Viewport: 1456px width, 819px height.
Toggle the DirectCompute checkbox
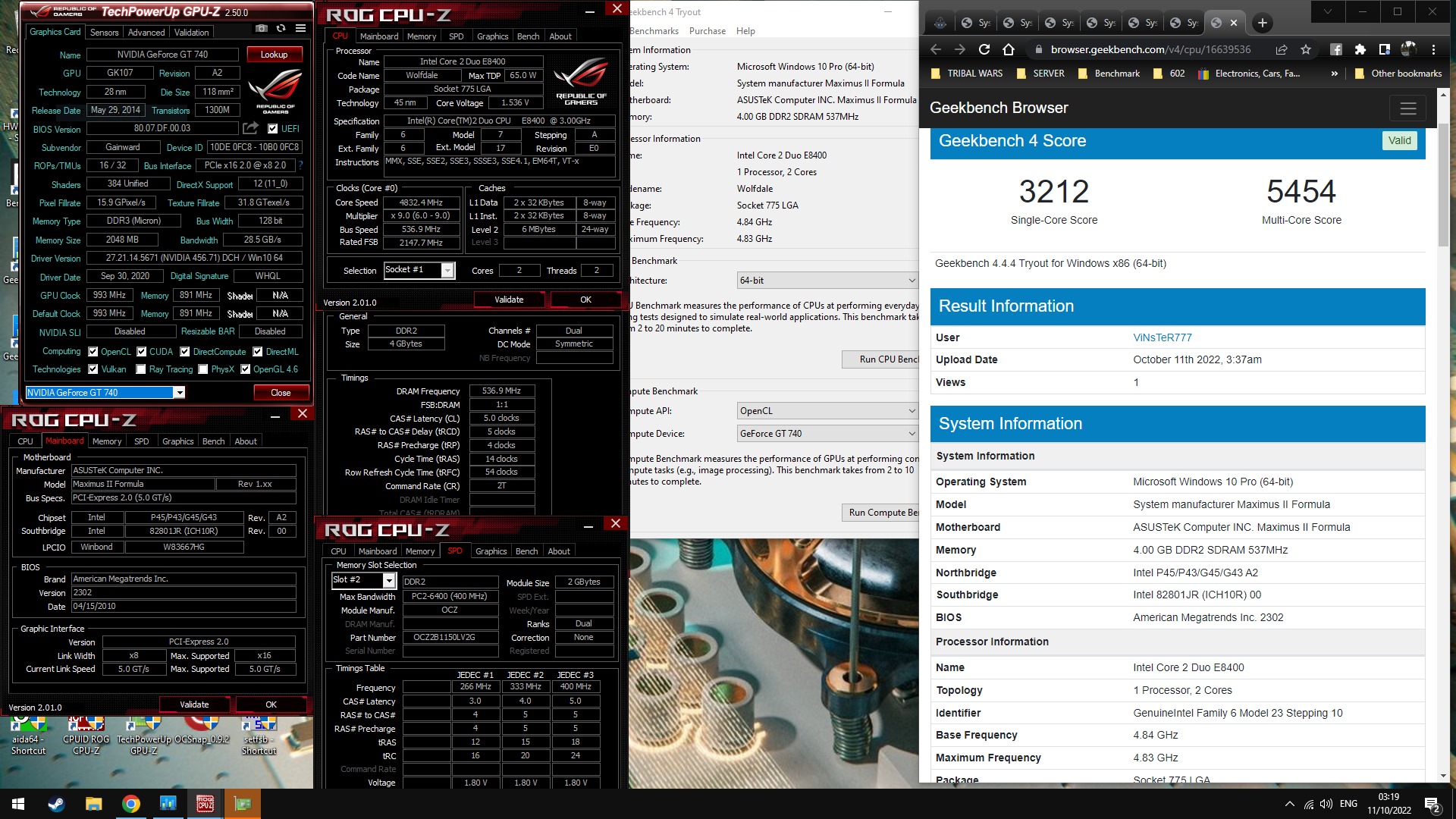[185, 352]
